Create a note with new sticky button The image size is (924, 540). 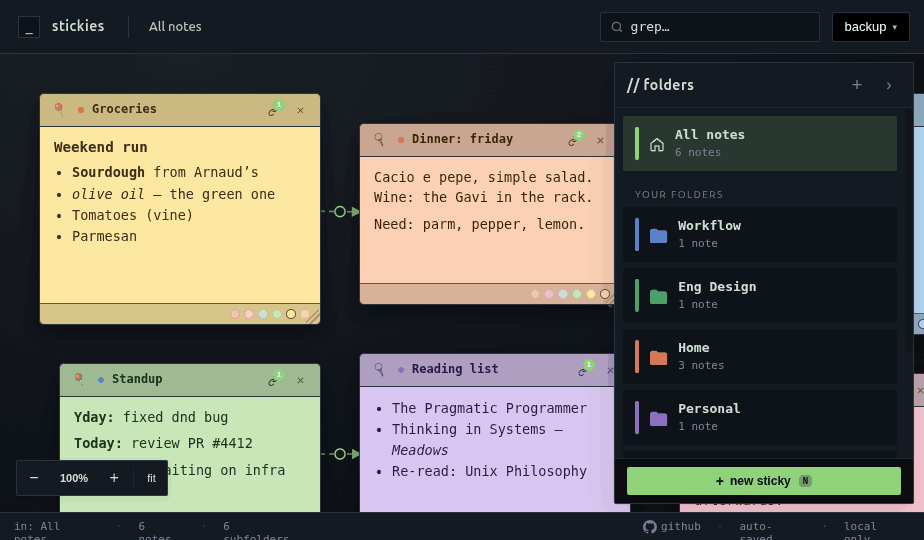[x=764, y=481]
